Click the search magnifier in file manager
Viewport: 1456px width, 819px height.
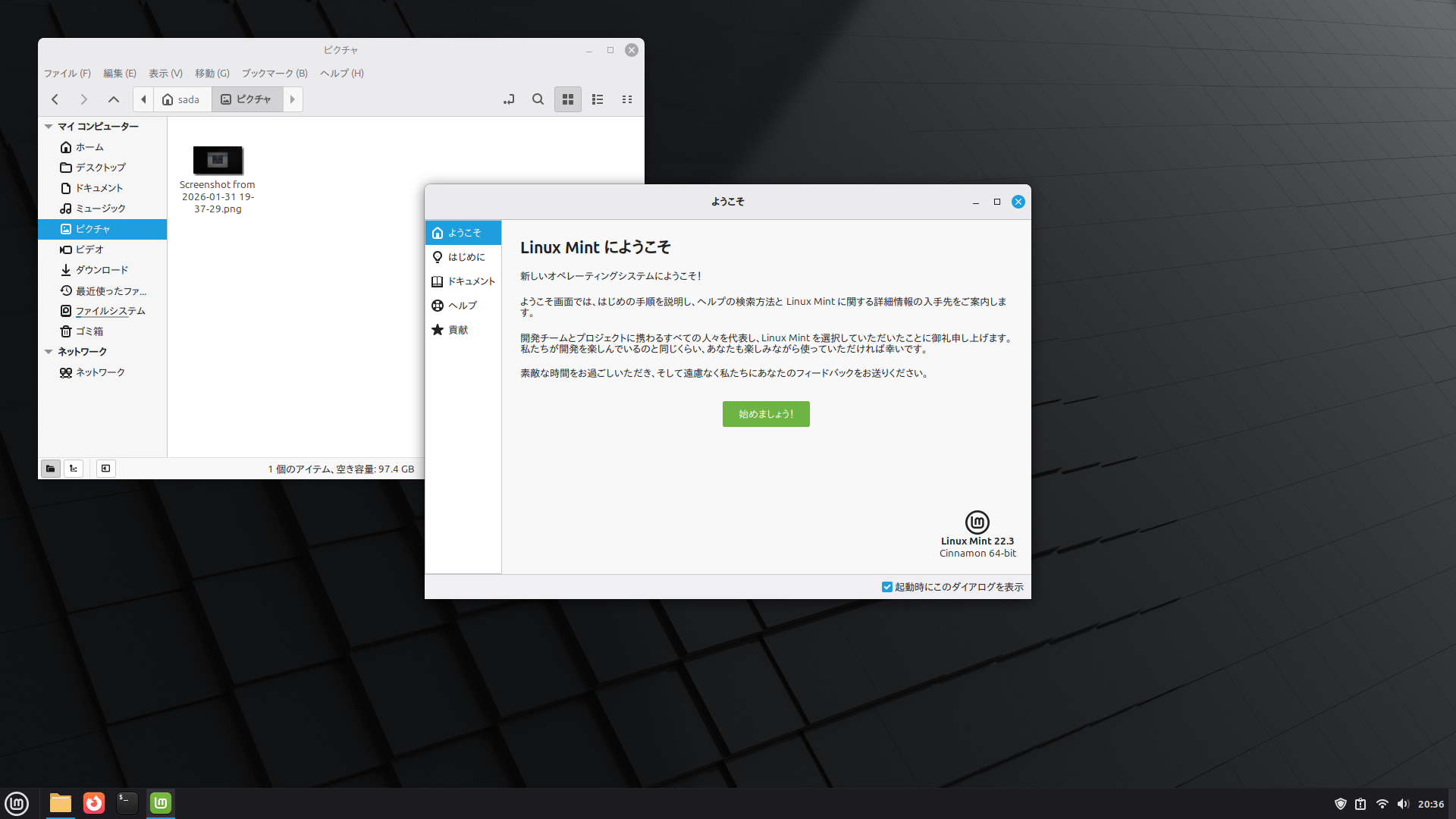(x=538, y=99)
